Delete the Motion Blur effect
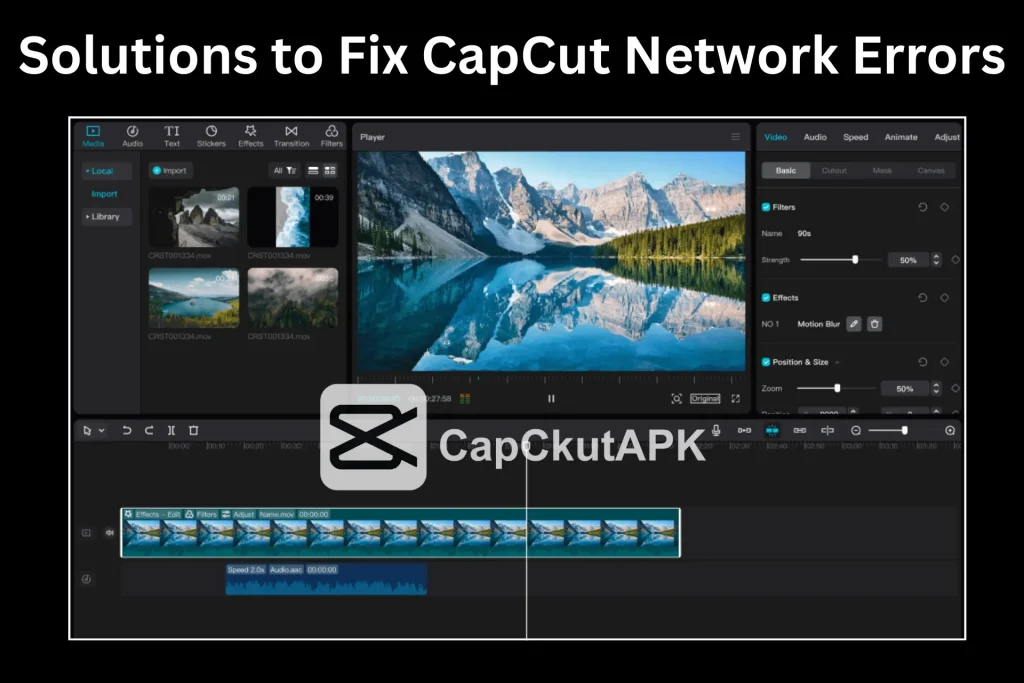This screenshot has height=683, width=1024. pos(875,324)
